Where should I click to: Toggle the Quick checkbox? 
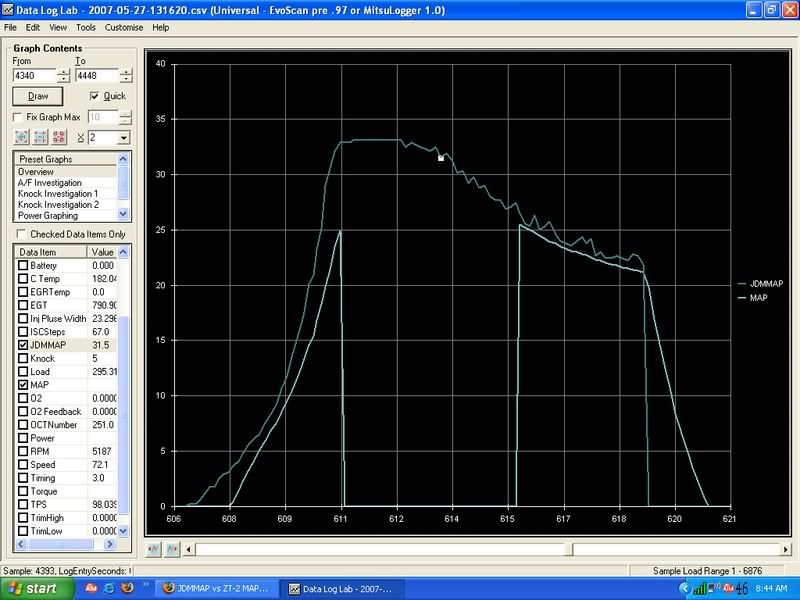click(95, 96)
